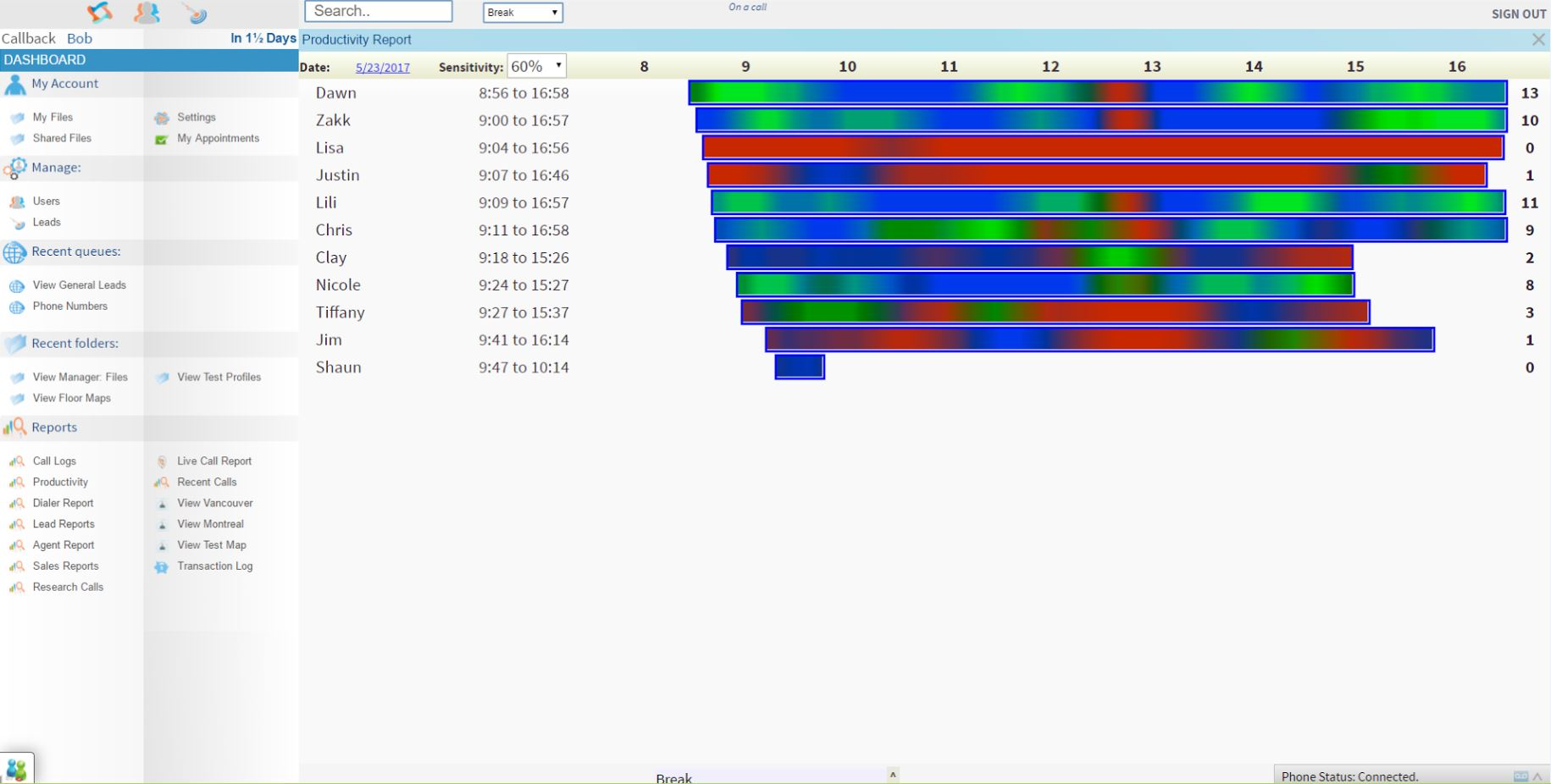Click Dawn's productivity timeline bar
Screen dimensions: 1551x784
(1098, 92)
